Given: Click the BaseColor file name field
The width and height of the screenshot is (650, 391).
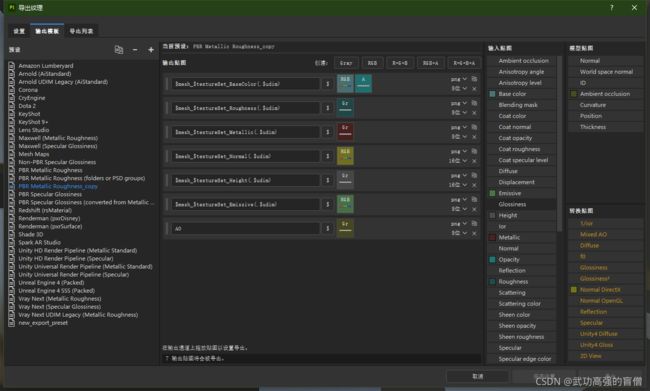Looking at the screenshot, I should tap(245, 84).
